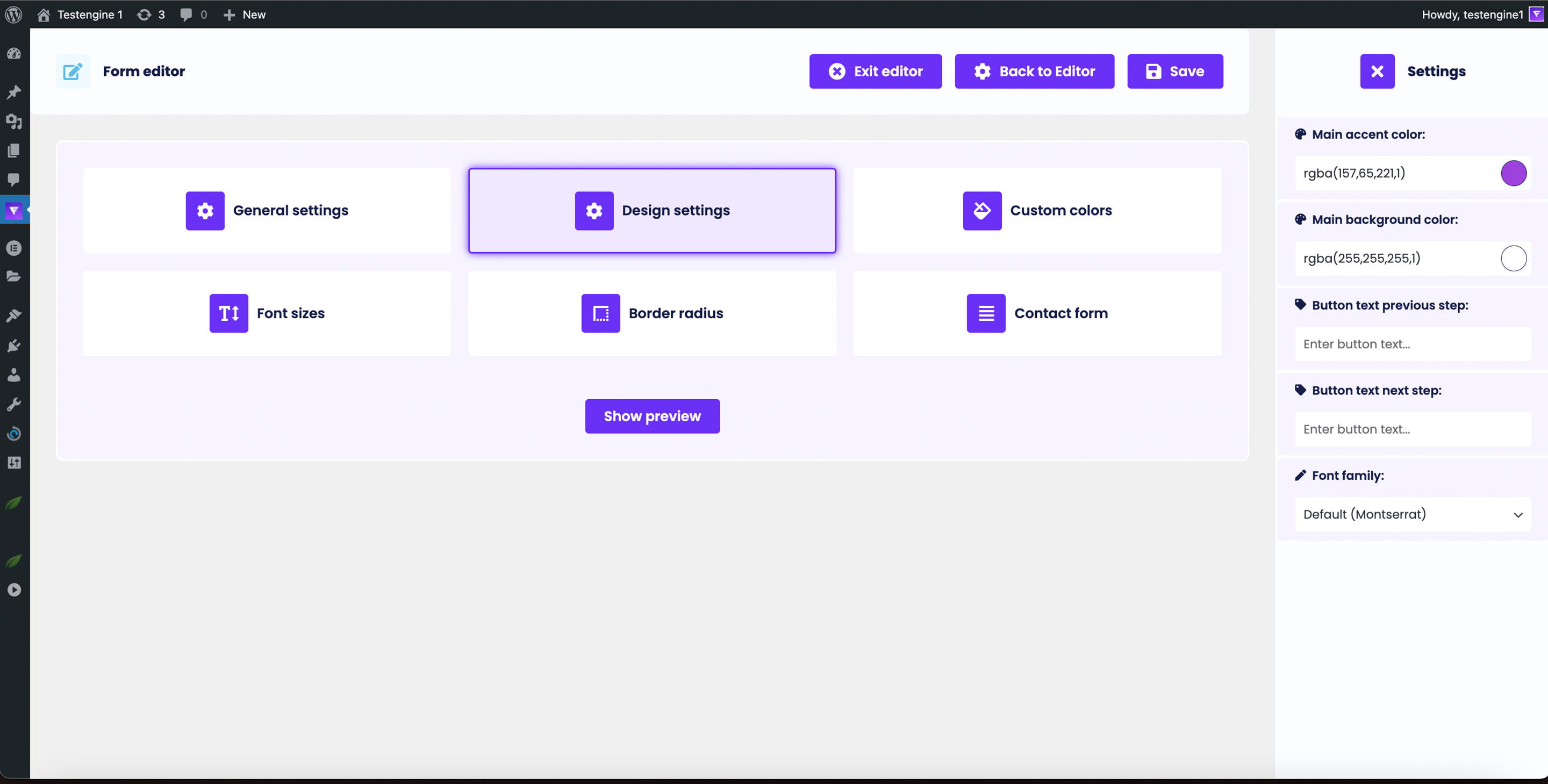Click the lower green leaf sidebar icon
The image size is (1548, 784).
coord(14,560)
